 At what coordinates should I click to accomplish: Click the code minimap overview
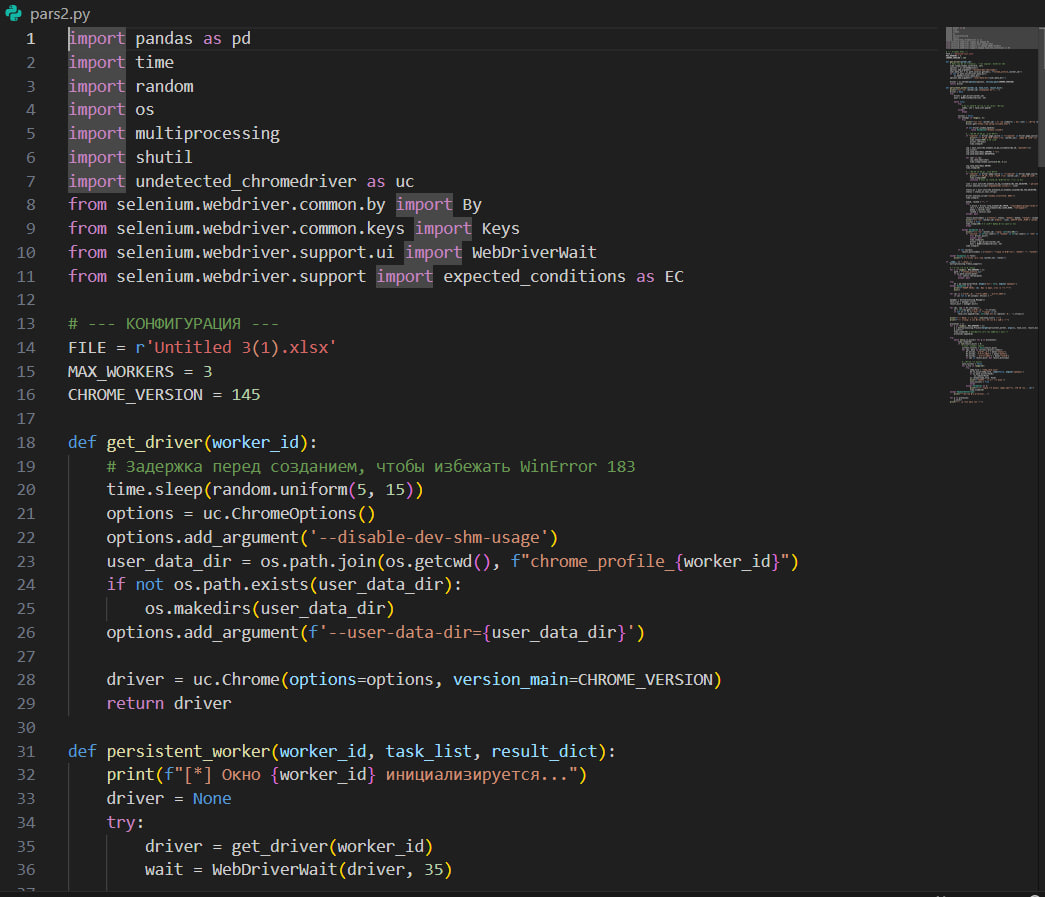(991, 215)
